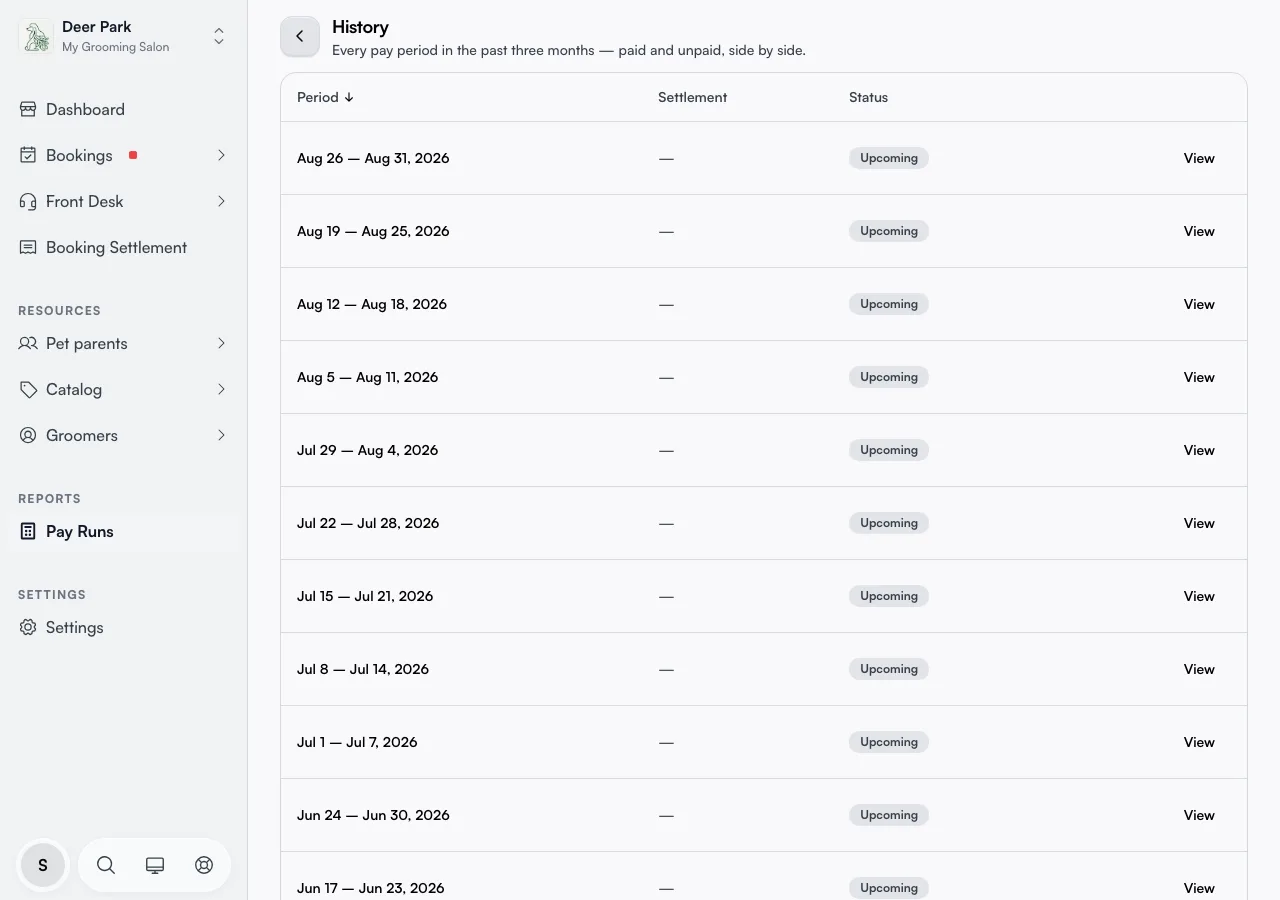The image size is (1280, 900).
Task: View the Jul 22 — Jul 28 period
Action: click(x=1199, y=523)
